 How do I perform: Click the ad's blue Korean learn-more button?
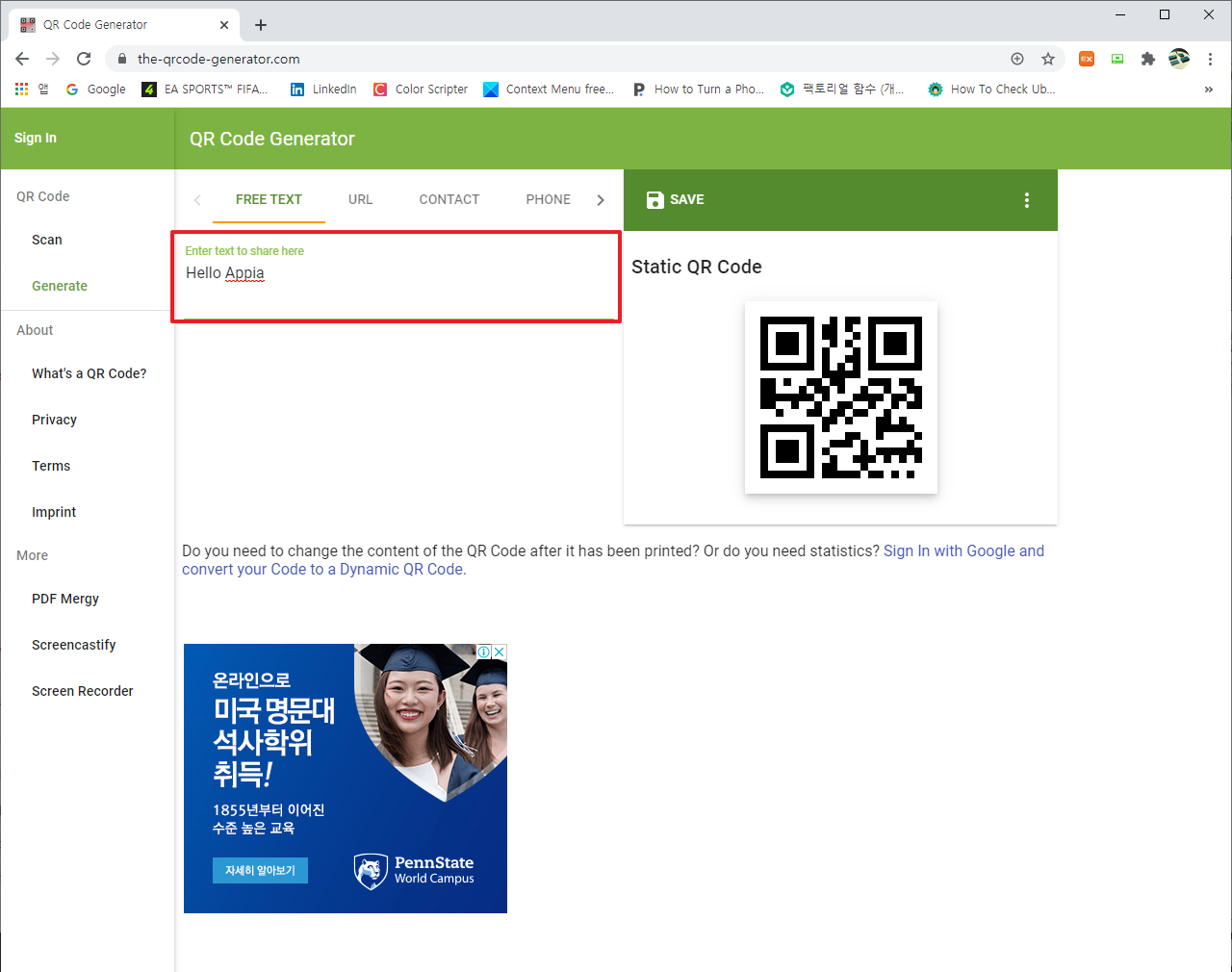[260, 870]
